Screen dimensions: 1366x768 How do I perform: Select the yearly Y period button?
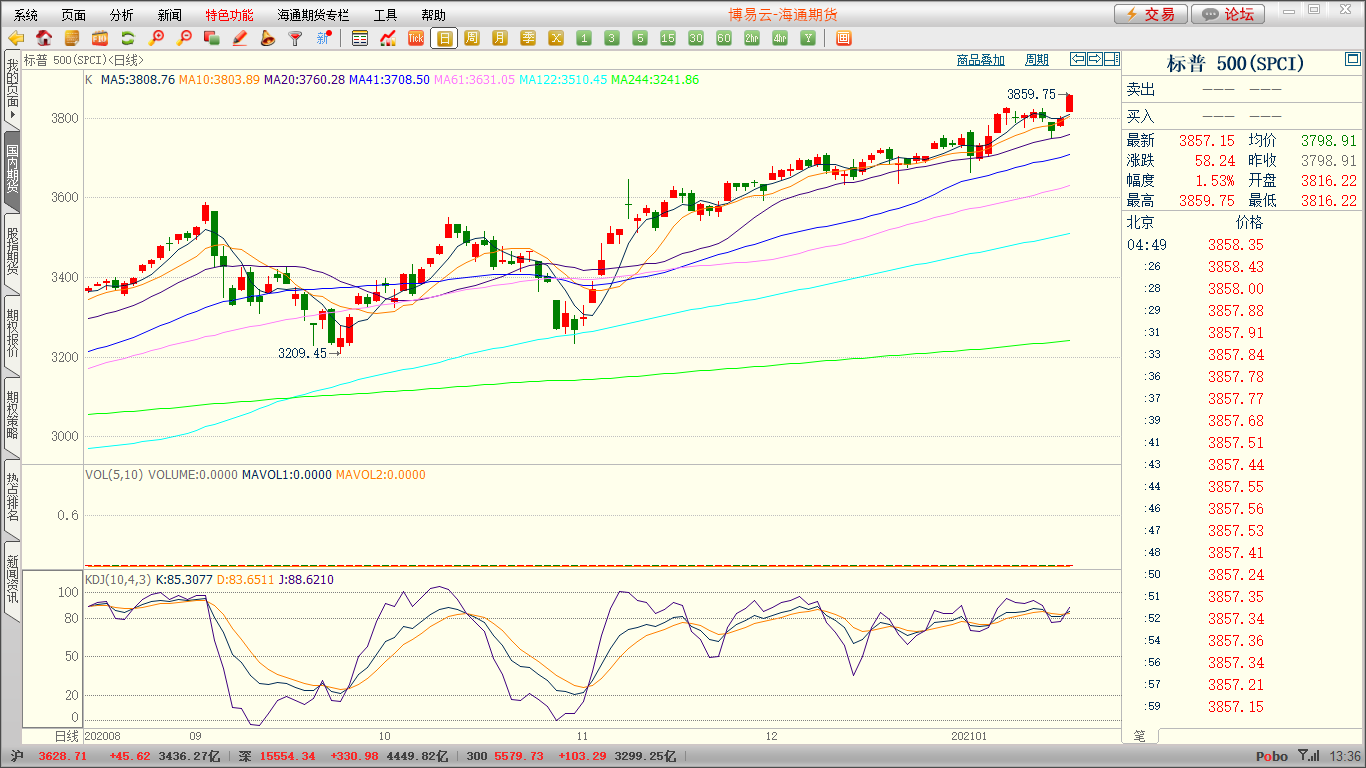coord(808,39)
